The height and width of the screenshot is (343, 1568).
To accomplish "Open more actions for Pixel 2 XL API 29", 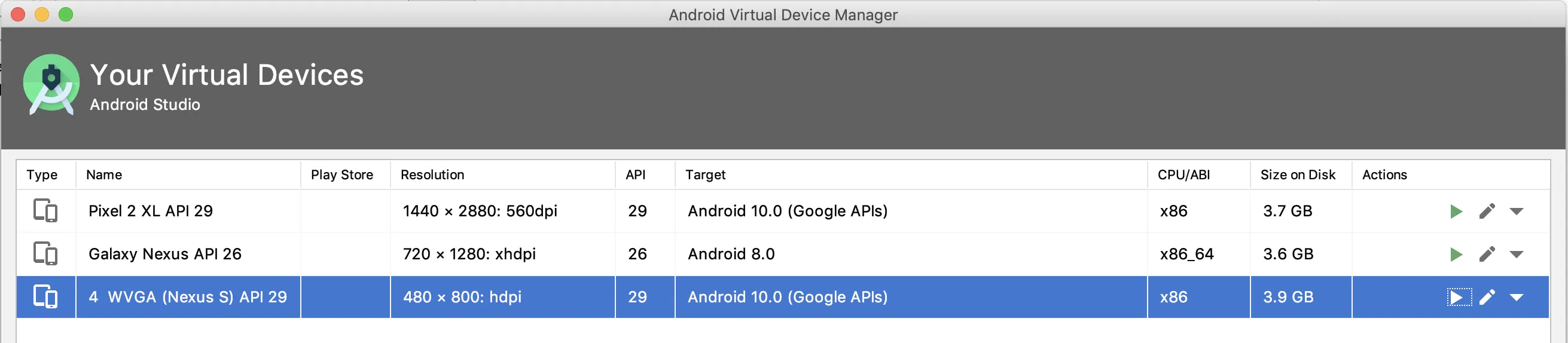I will [x=1516, y=212].
